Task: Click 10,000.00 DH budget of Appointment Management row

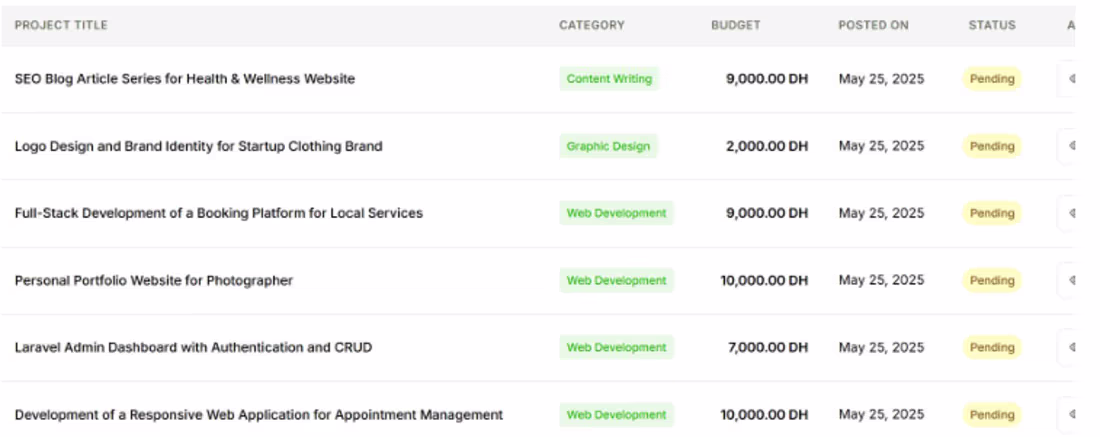Action: pyautogui.click(x=764, y=415)
